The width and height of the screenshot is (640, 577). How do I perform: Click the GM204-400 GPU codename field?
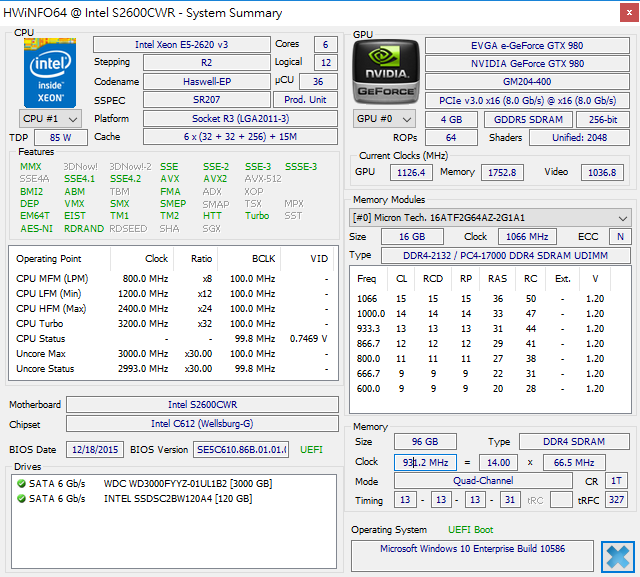(527, 82)
